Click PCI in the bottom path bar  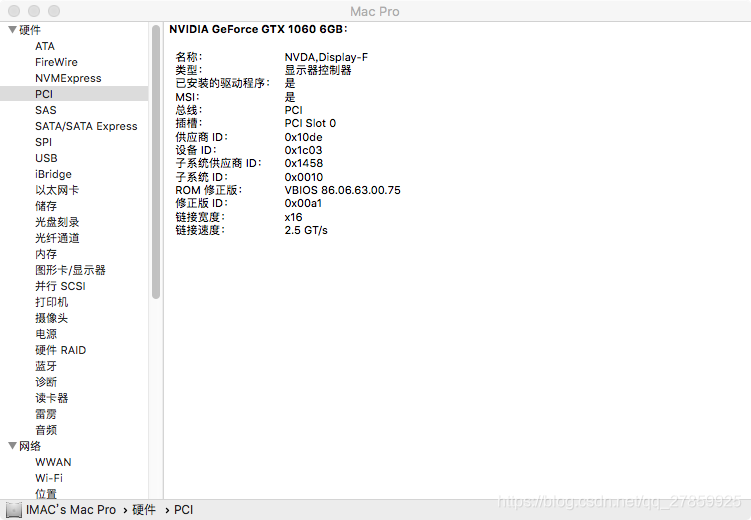point(183,510)
